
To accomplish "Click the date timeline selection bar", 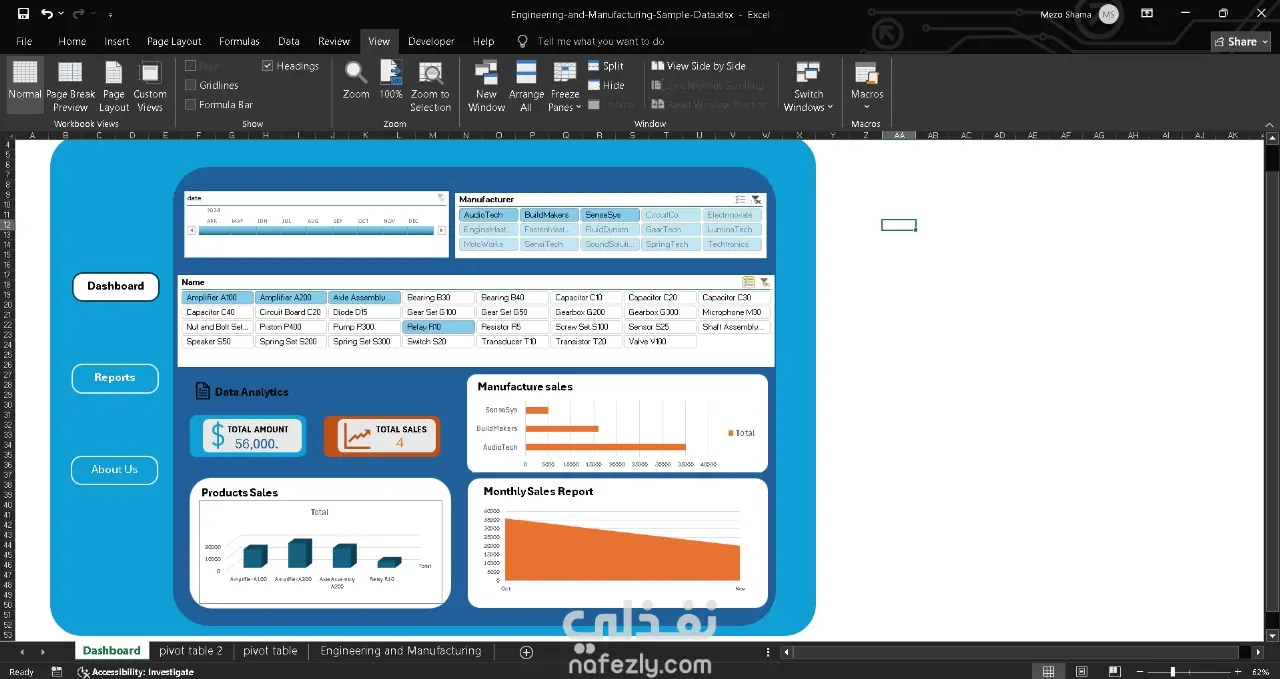I will point(317,230).
